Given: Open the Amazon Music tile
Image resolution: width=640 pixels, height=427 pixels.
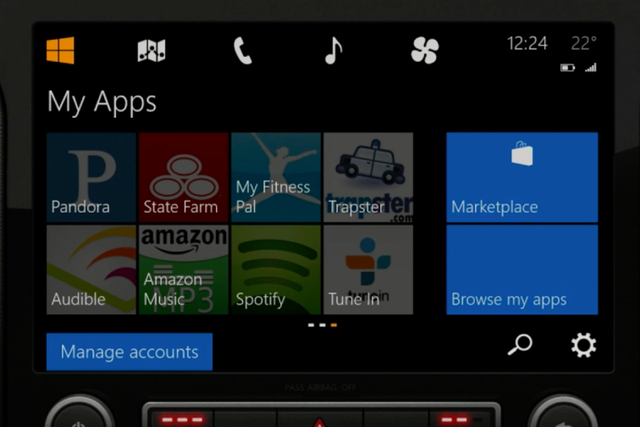Looking at the screenshot, I should (x=184, y=269).
